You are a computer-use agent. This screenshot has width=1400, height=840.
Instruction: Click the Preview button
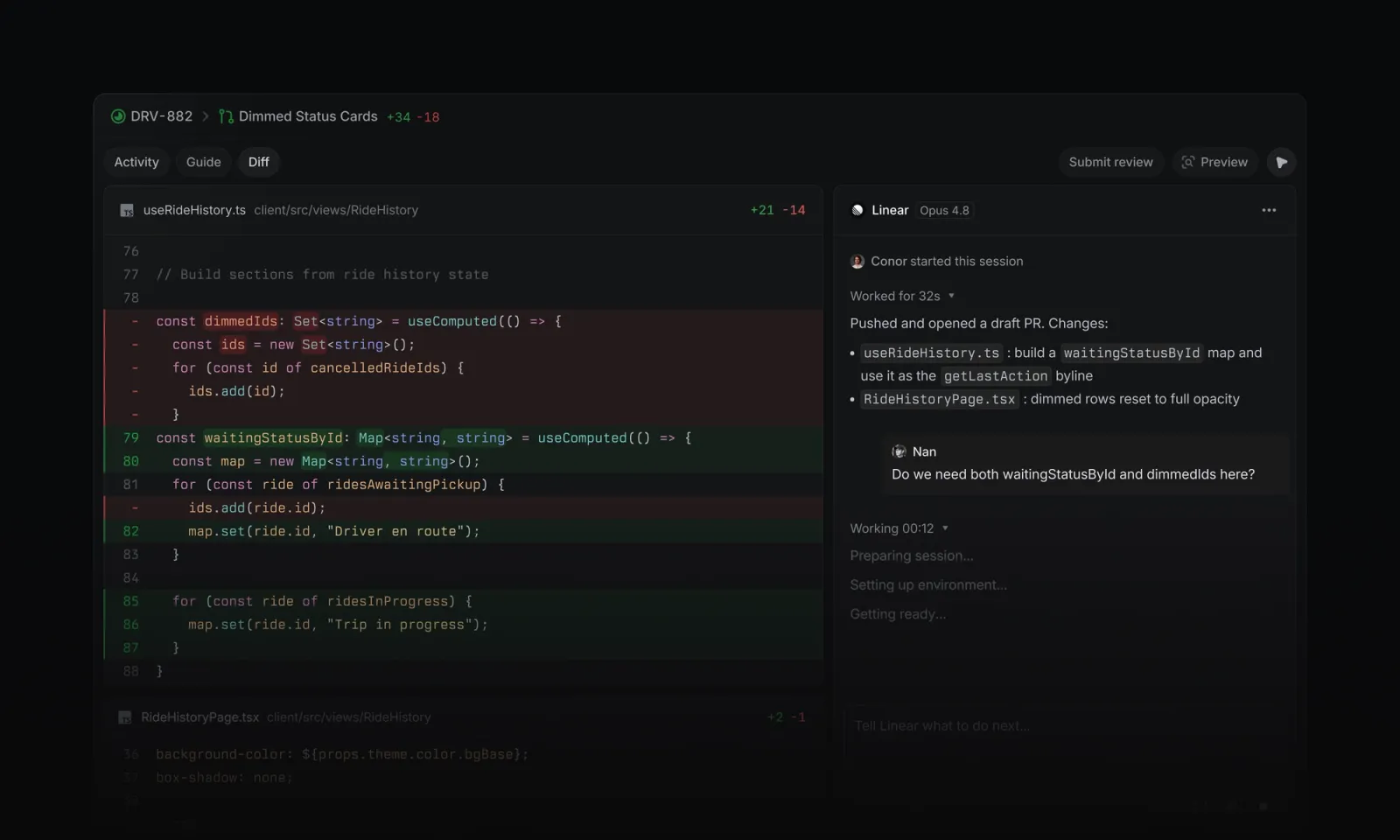click(1214, 162)
